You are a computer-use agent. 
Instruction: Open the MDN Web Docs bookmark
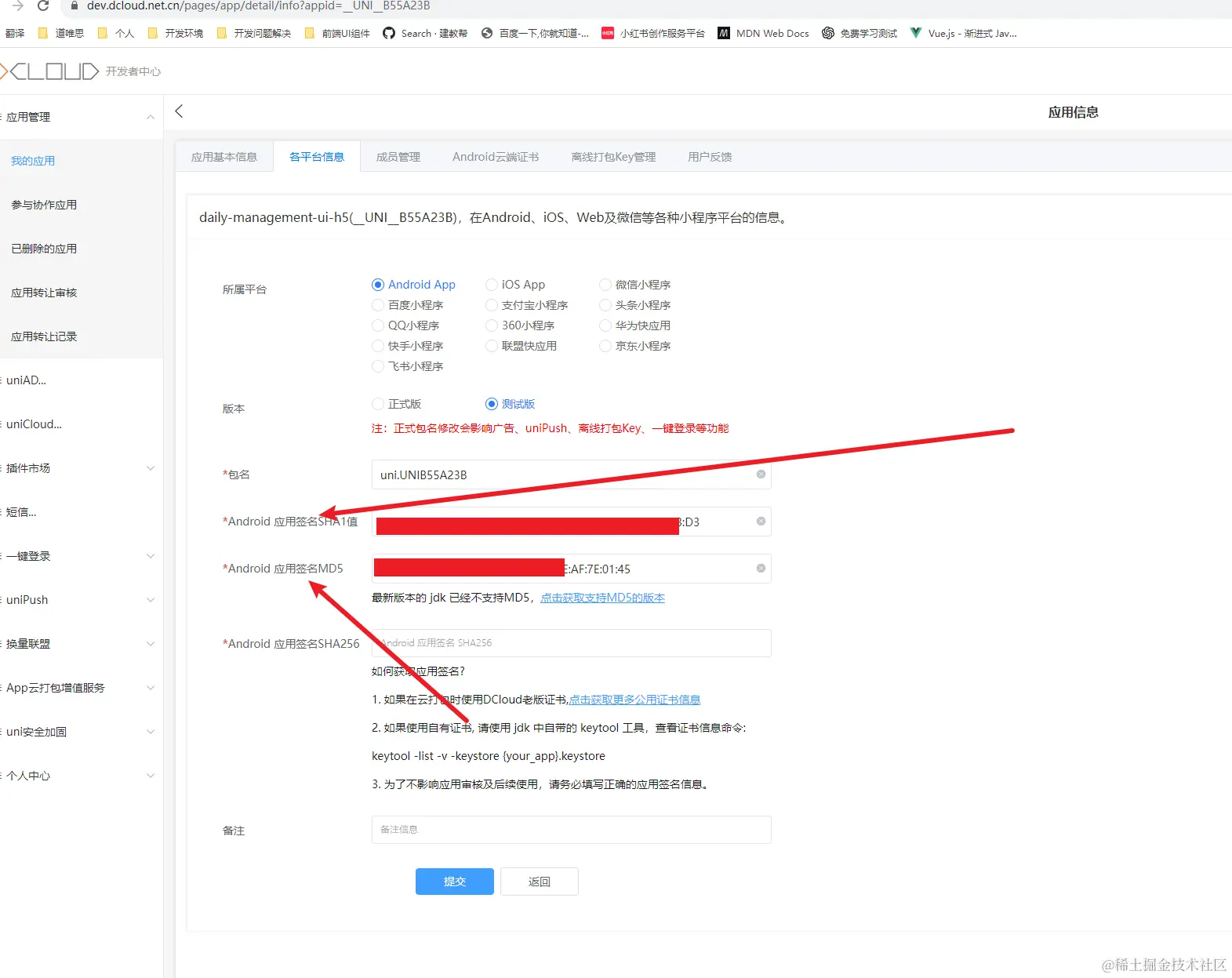[763, 33]
